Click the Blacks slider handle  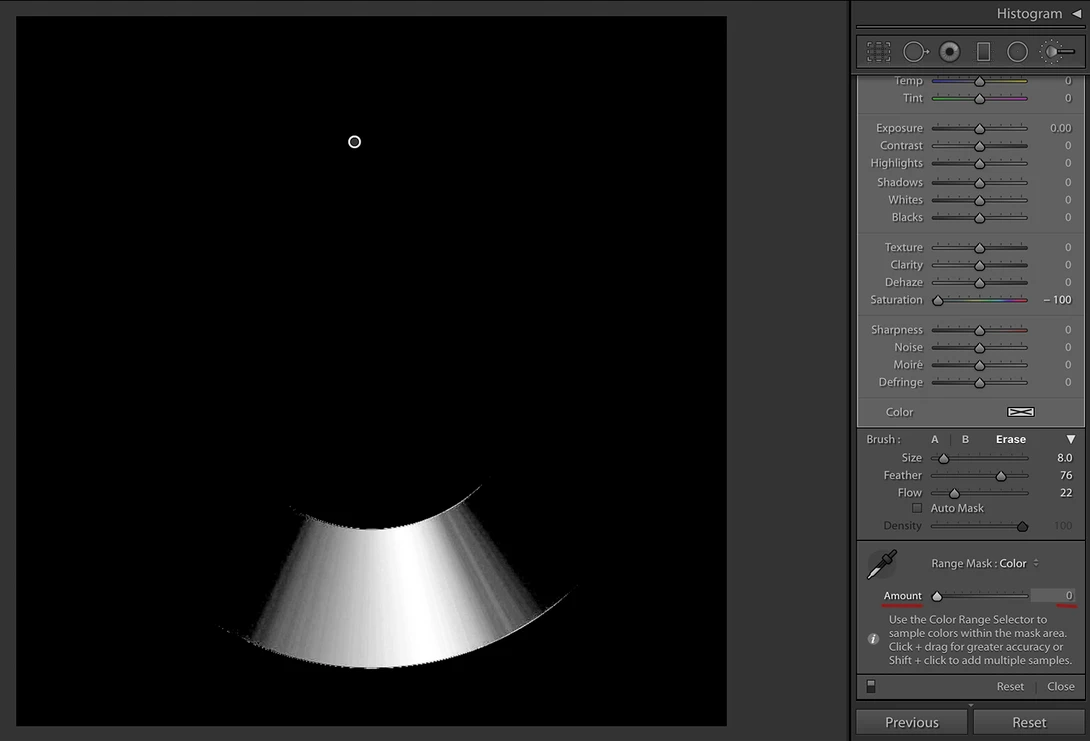click(x=979, y=218)
